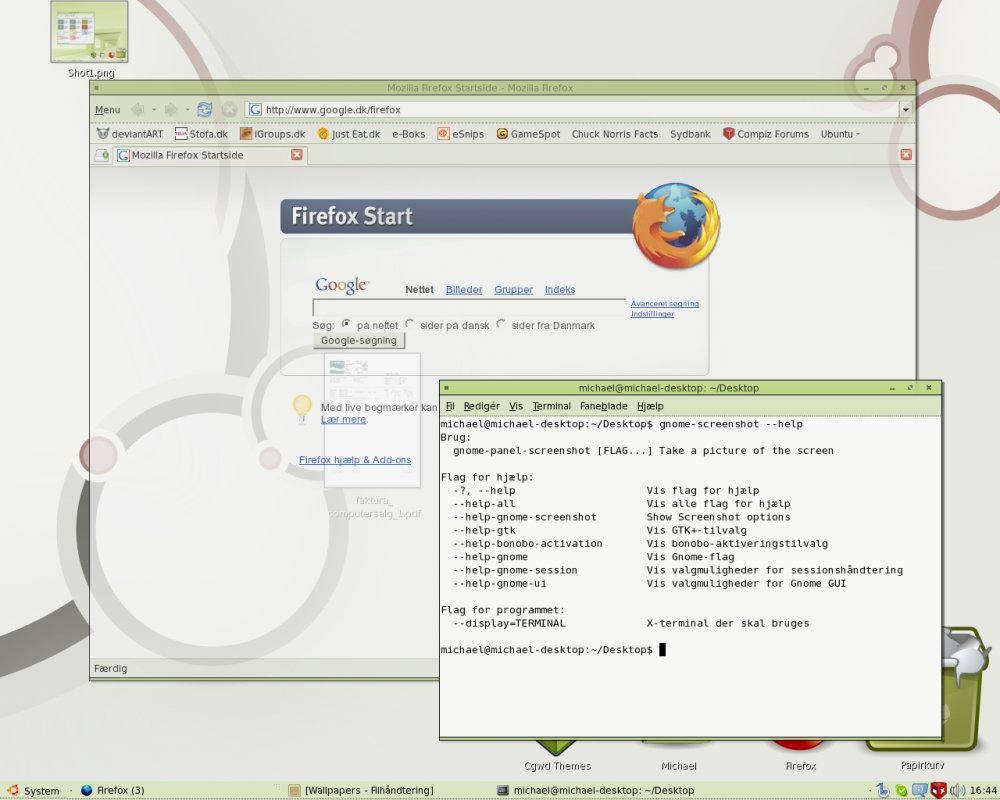Switch to the terminal taskbar entry

596,790
